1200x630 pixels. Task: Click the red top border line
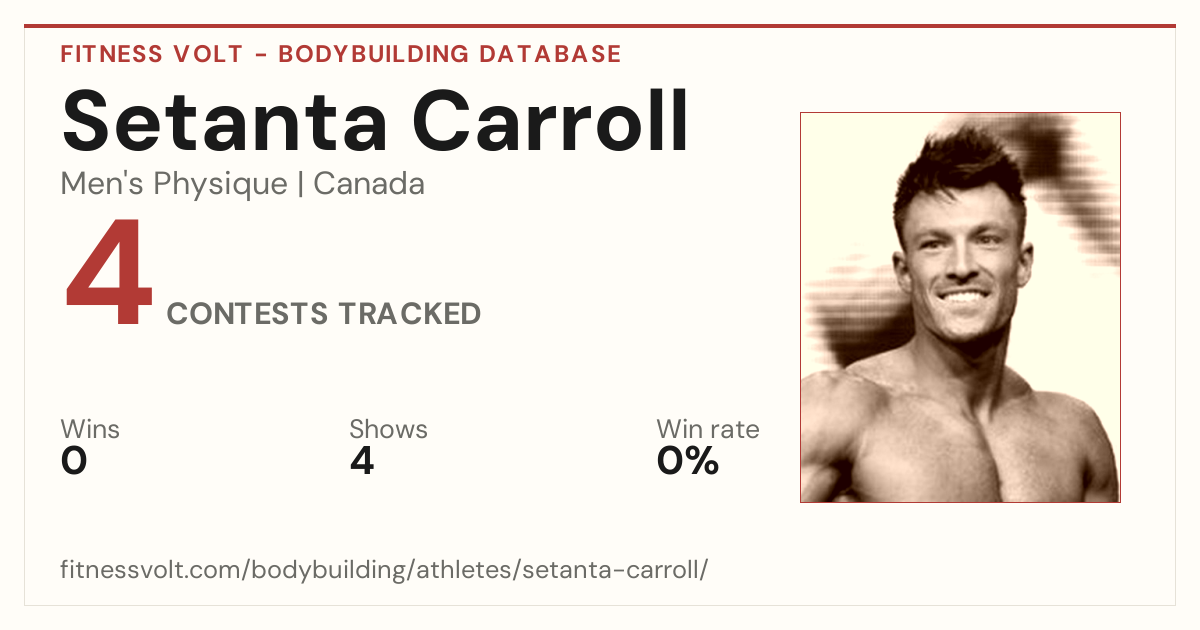point(600,26)
